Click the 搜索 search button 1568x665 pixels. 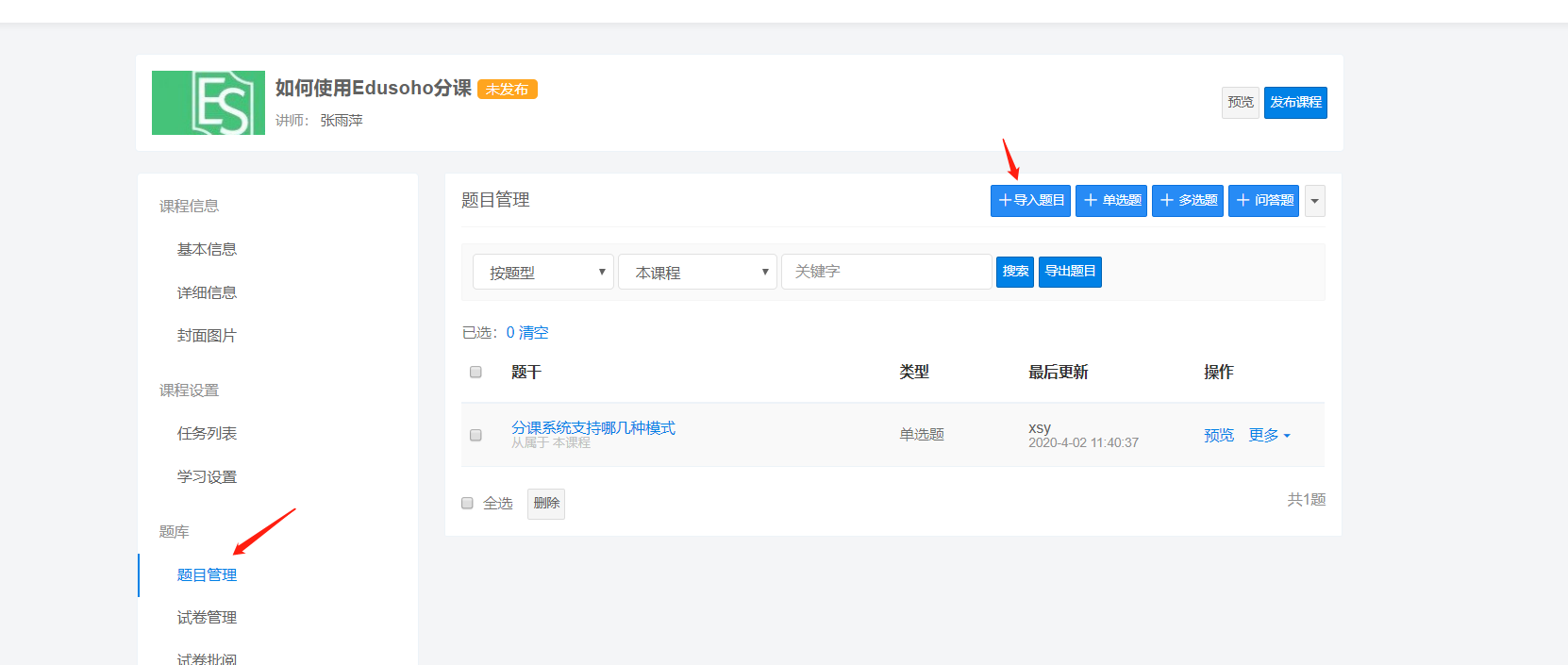tap(1015, 272)
